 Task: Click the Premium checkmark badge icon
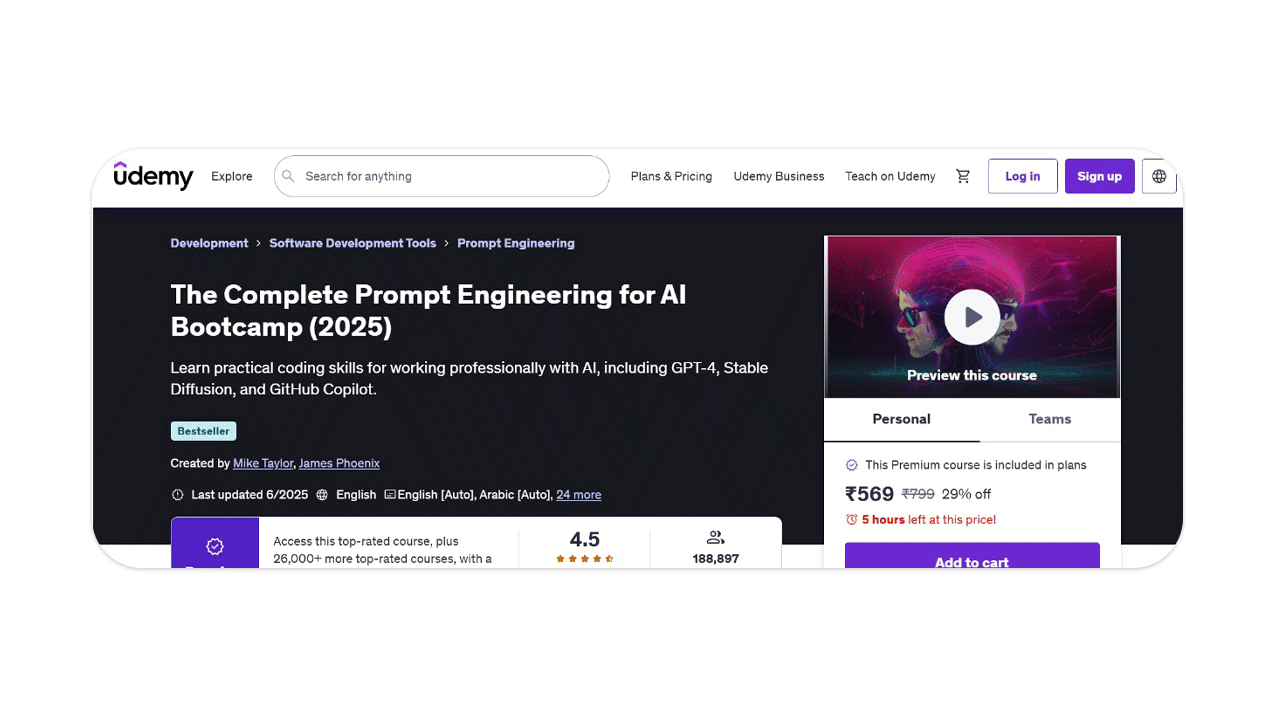point(852,465)
